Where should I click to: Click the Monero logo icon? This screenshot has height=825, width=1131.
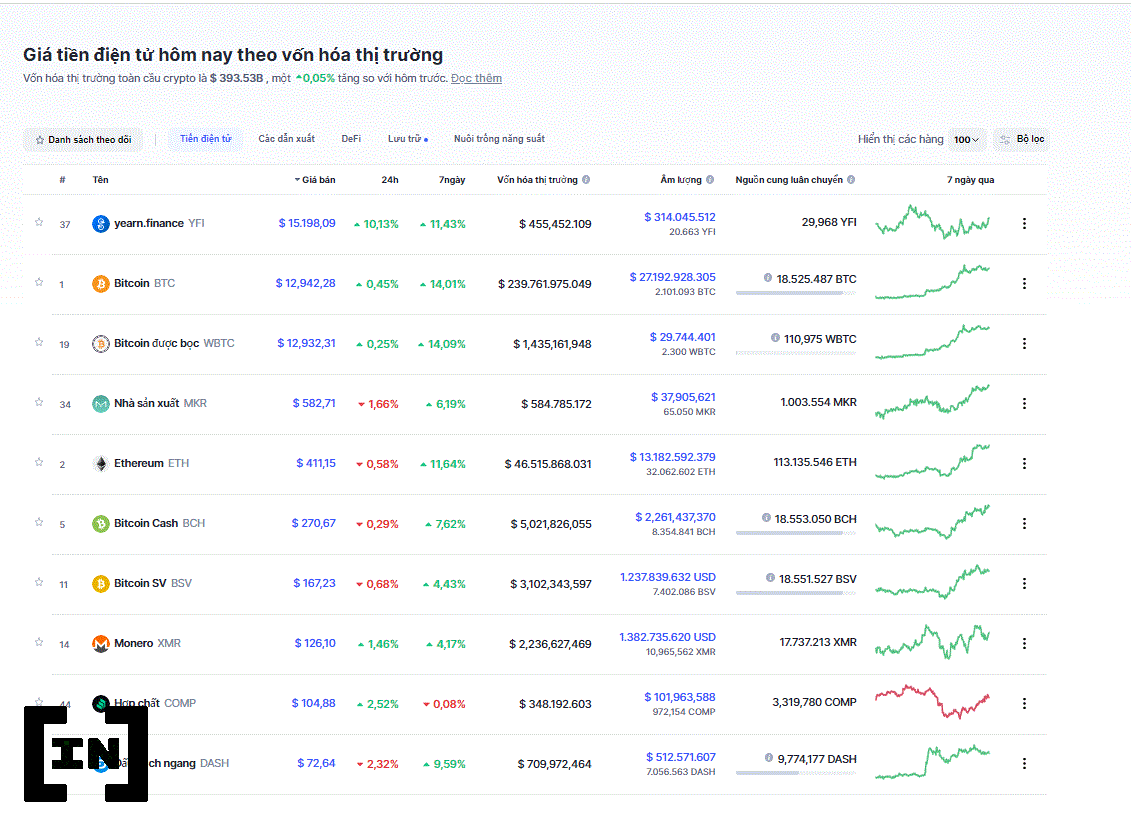tap(100, 644)
